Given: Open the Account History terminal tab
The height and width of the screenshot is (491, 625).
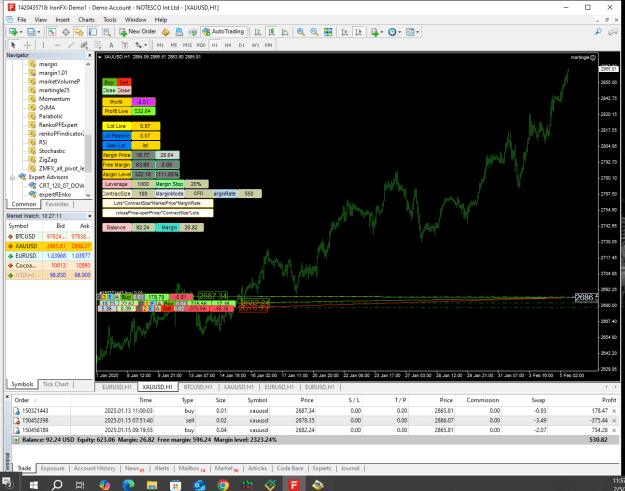Looking at the screenshot, I should coord(94,468).
